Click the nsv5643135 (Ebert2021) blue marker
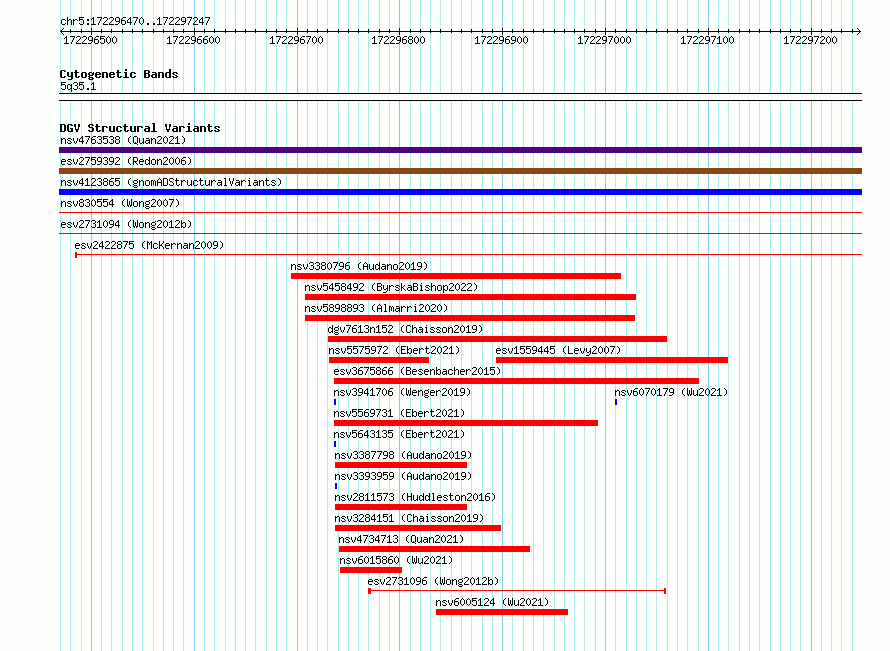Screen dimensions: 890x651 [x=335, y=444]
